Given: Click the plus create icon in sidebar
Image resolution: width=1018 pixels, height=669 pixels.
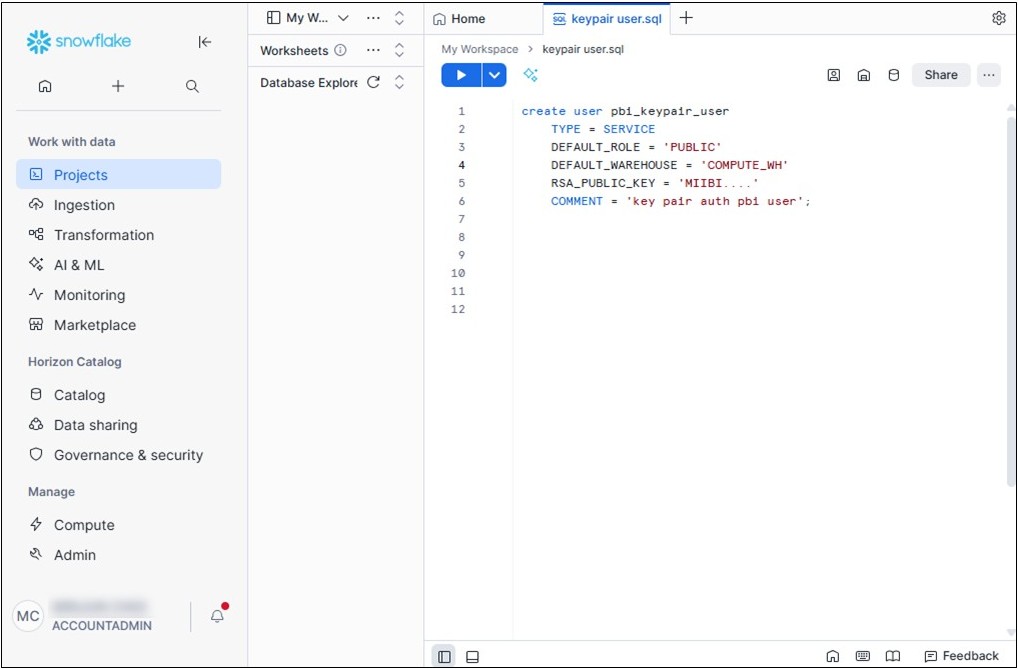Looking at the screenshot, I should pos(118,87).
